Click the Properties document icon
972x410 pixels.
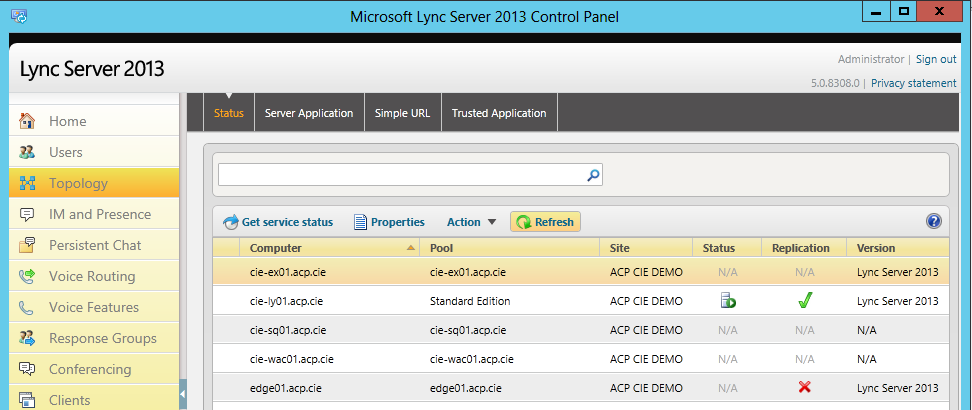pyautogui.click(x=361, y=222)
